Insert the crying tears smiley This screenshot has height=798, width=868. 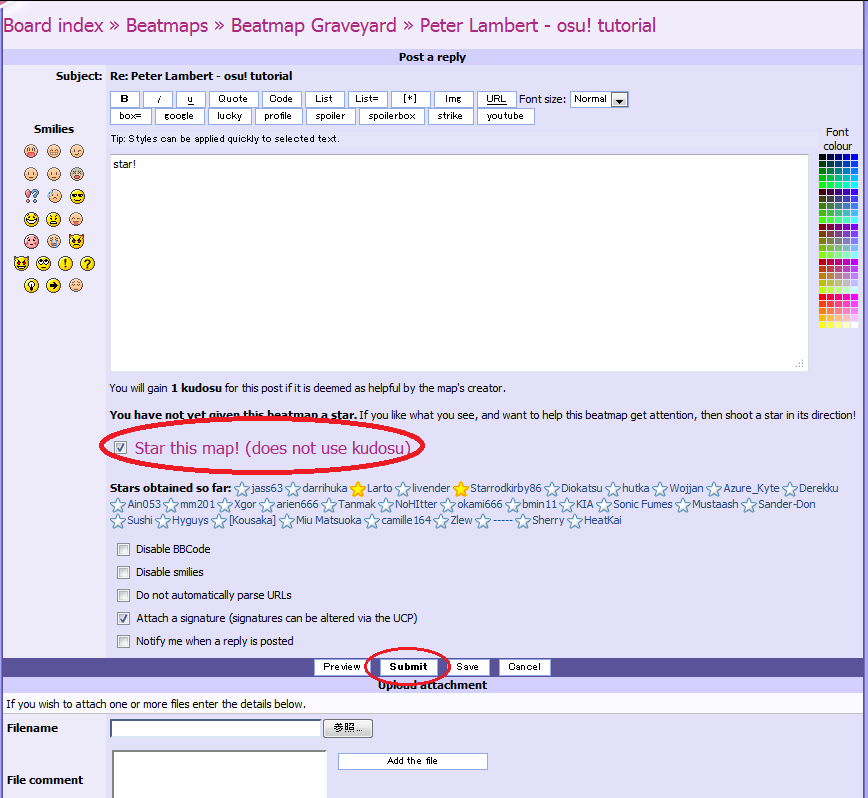(54, 241)
